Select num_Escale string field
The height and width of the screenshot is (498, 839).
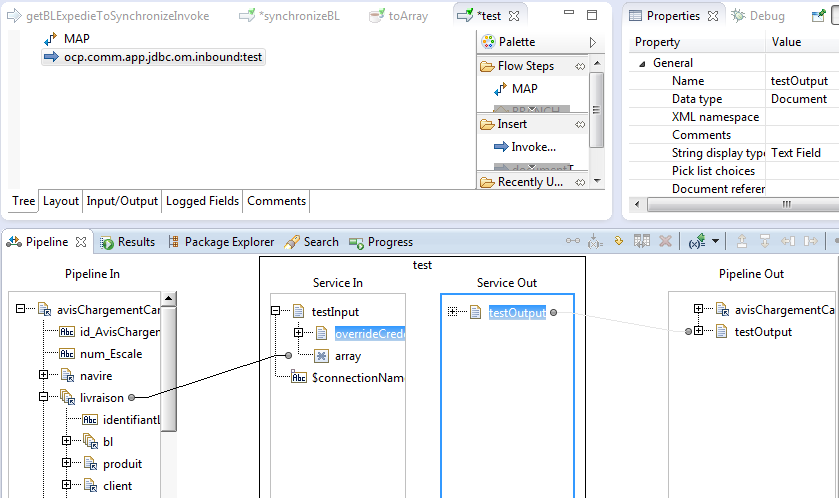point(100,354)
